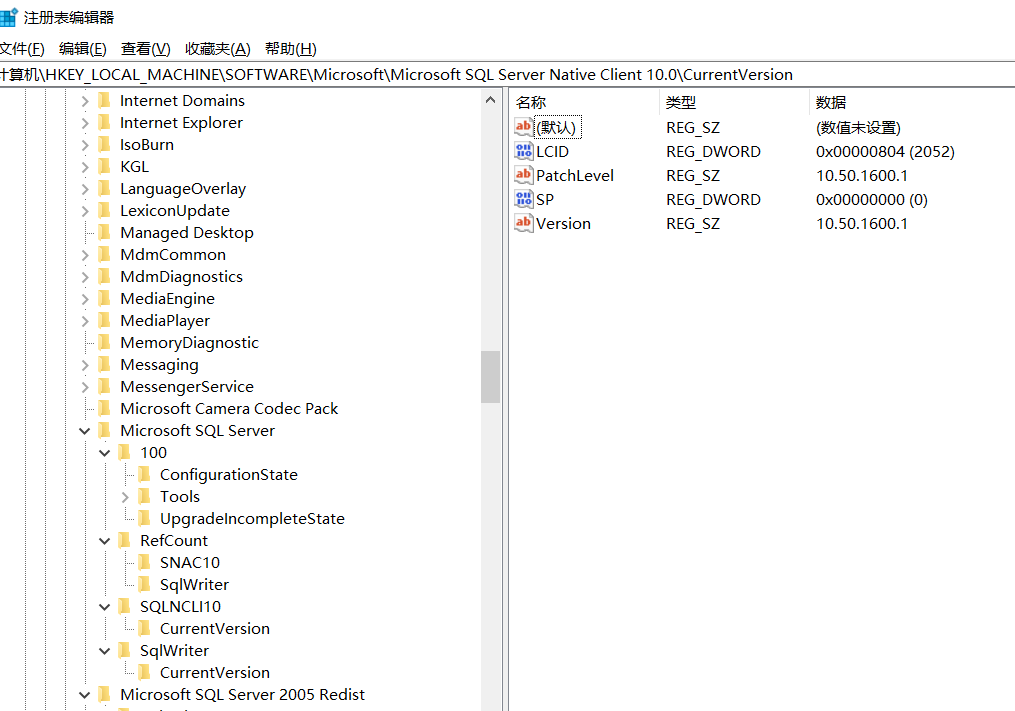This screenshot has height=711, width=1015.
Task: Collapse the SqlWriter subkey with CurrentVersion
Action: point(105,651)
